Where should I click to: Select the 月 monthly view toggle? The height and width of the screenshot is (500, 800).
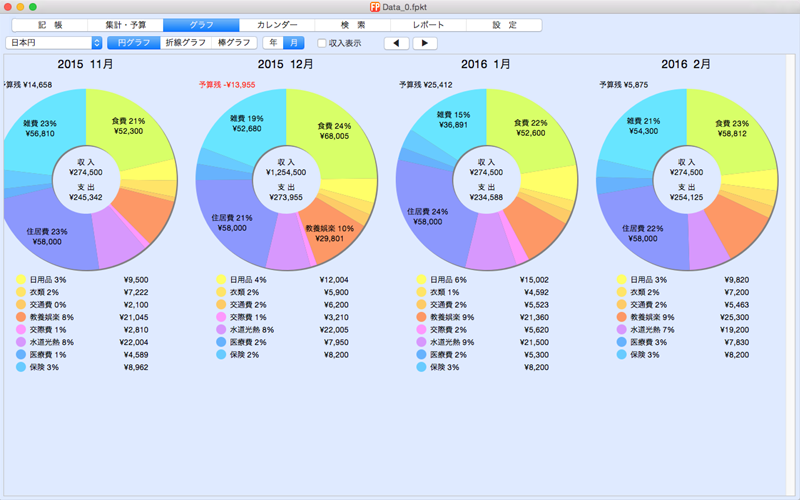point(293,43)
